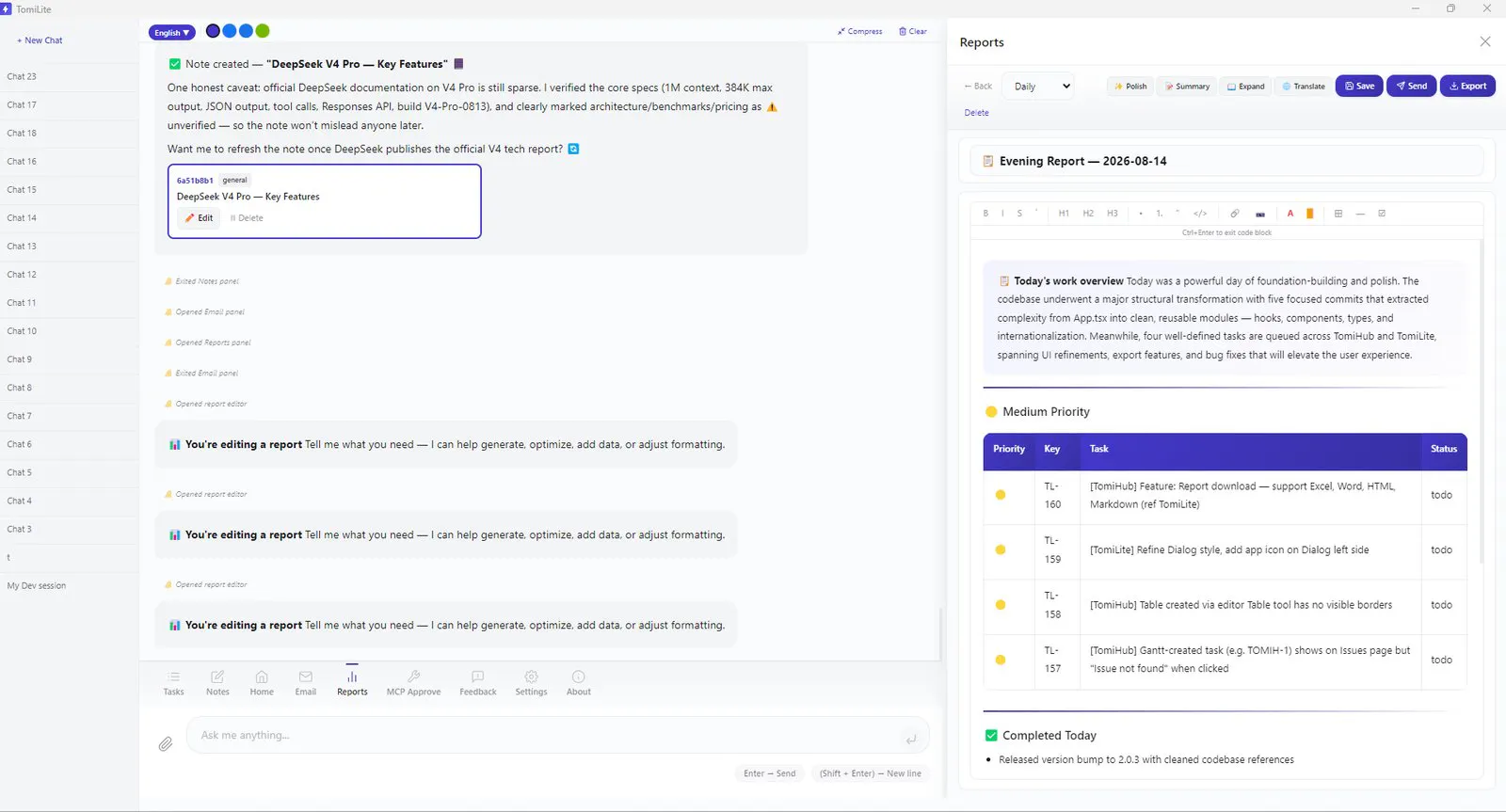Click the Summary button
This screenshot has height=812, width=1506.
click(1187, 87)
